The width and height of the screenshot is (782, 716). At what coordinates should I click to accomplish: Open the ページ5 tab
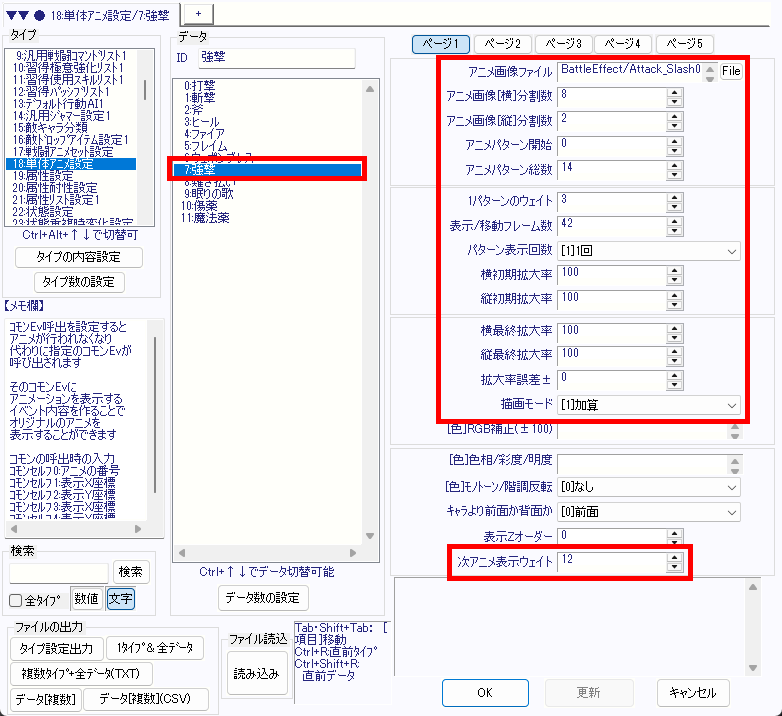pyautogui.click(x=685, y=44)
